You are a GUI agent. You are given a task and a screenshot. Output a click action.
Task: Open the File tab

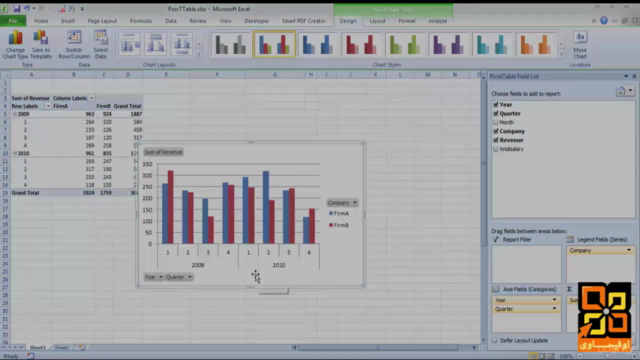tap(13, 21)
